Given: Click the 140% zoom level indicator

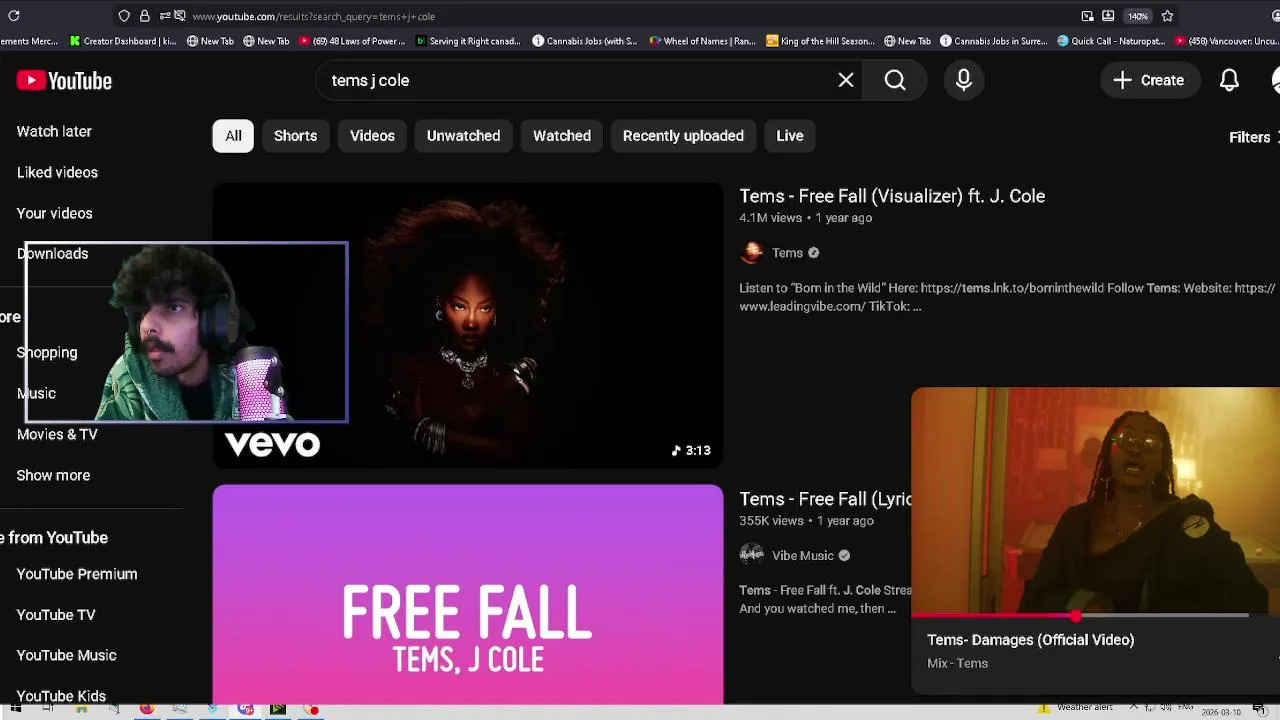Looking at the screenshot, I should pos(1138,16).
